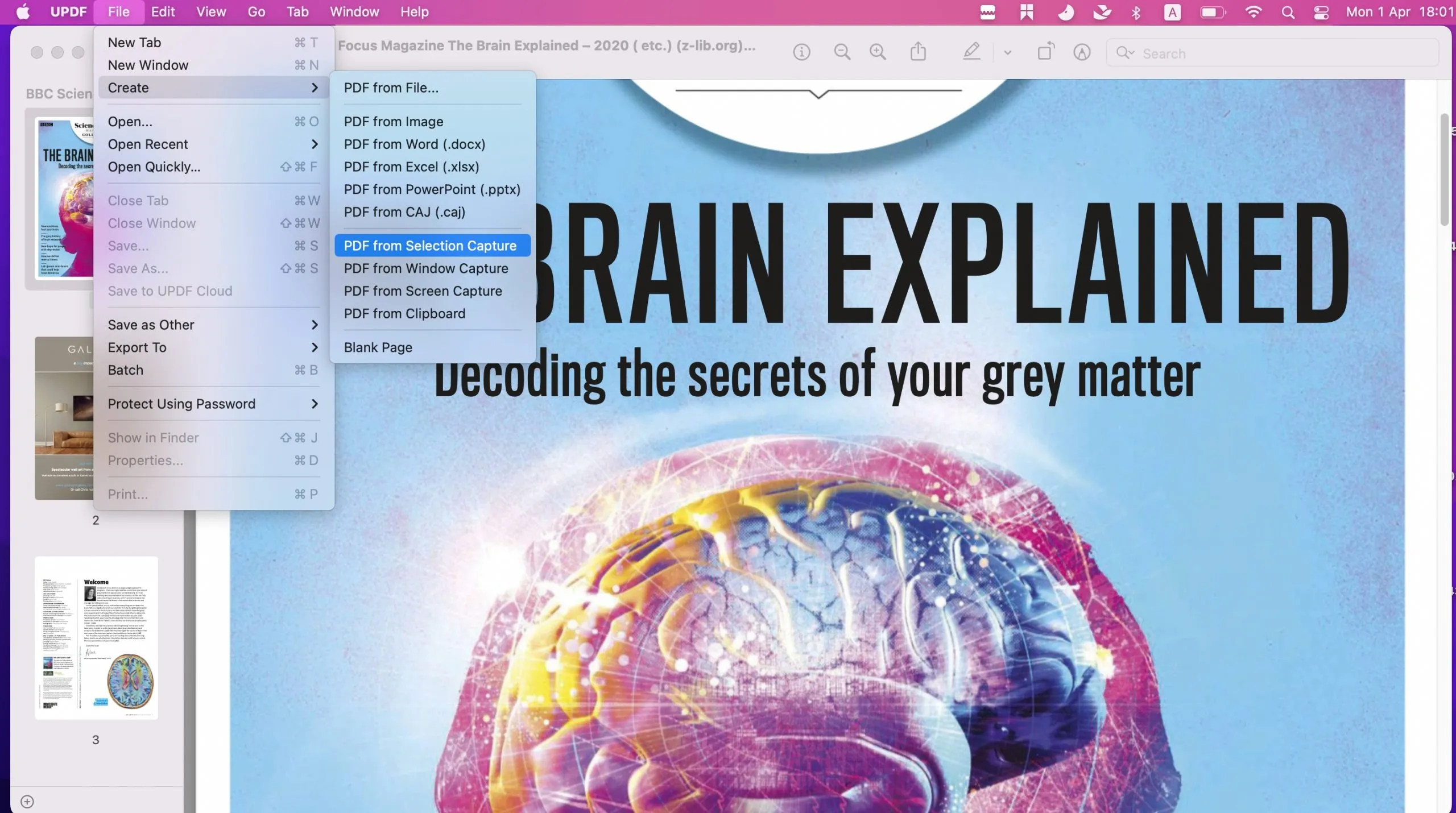The width and height of the screenshot is (1456, 813).
Task: Click the File menu item
Action: click(117, 12)
